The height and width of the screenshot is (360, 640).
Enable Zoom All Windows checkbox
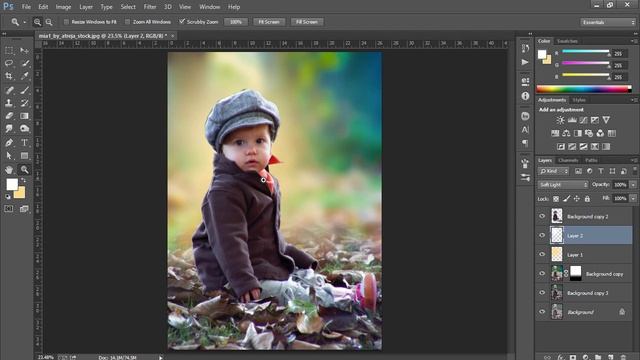127,22
